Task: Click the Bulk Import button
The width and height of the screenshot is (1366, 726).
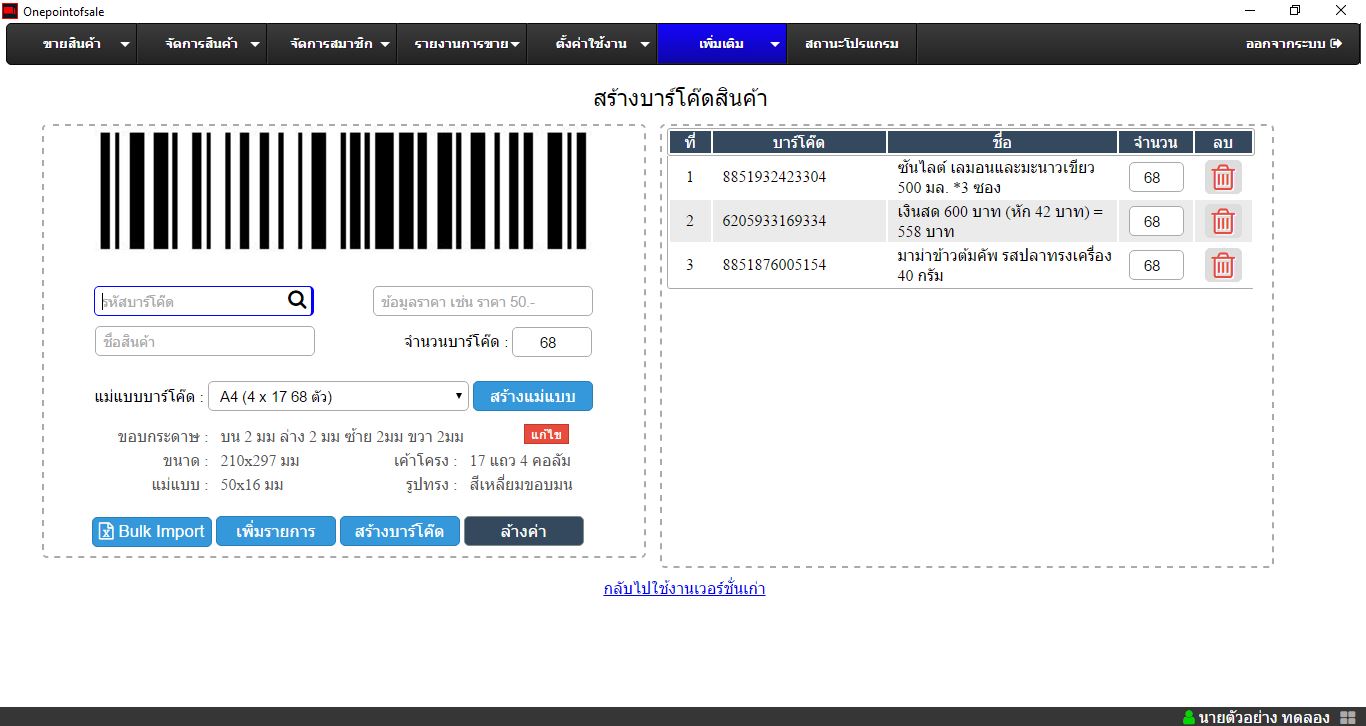Action: [152, 531]
